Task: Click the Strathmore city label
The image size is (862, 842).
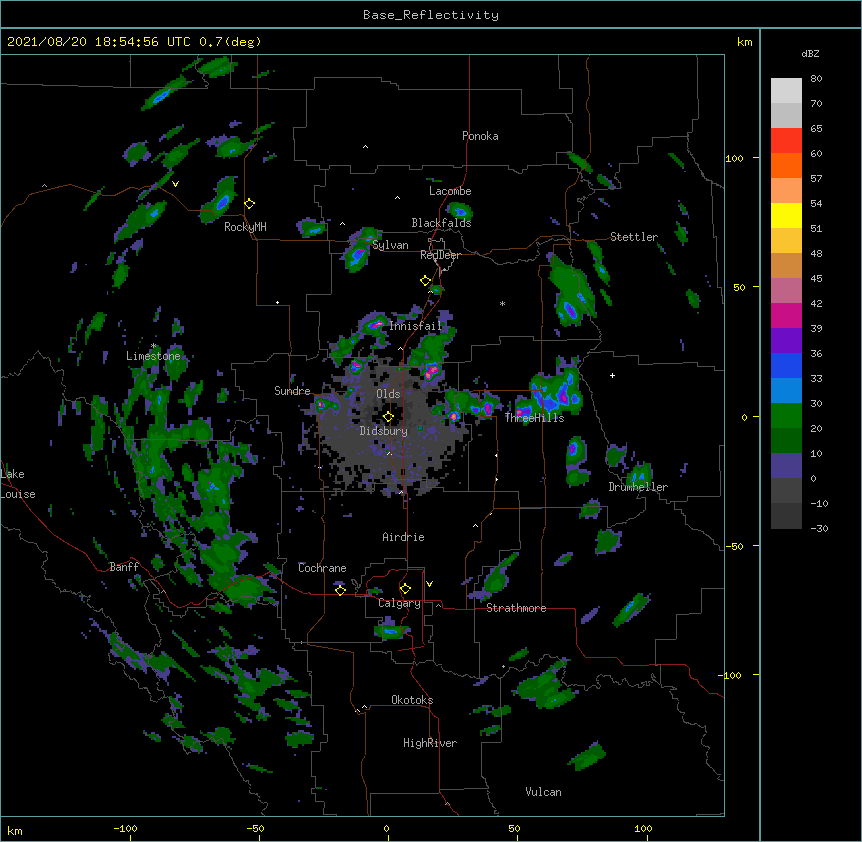Action: pos(516,608)
